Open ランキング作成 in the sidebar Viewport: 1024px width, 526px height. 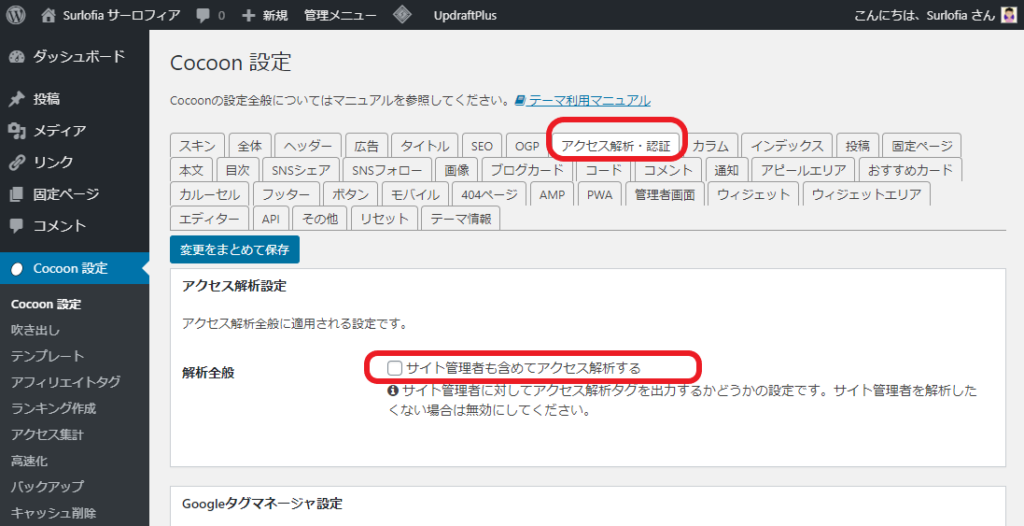(54, 408)
